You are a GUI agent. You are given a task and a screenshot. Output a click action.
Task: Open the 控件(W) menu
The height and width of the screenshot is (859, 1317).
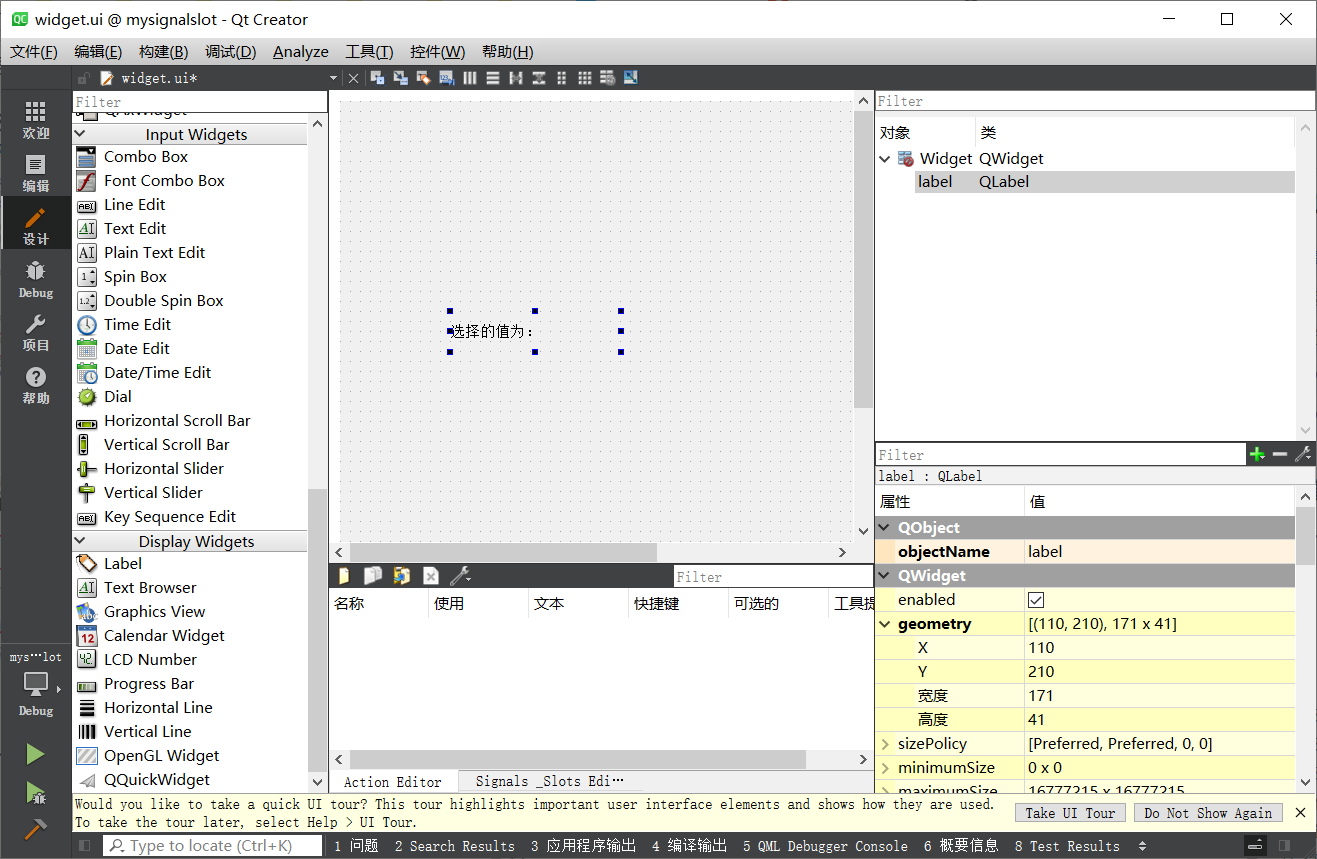point(437,52)
